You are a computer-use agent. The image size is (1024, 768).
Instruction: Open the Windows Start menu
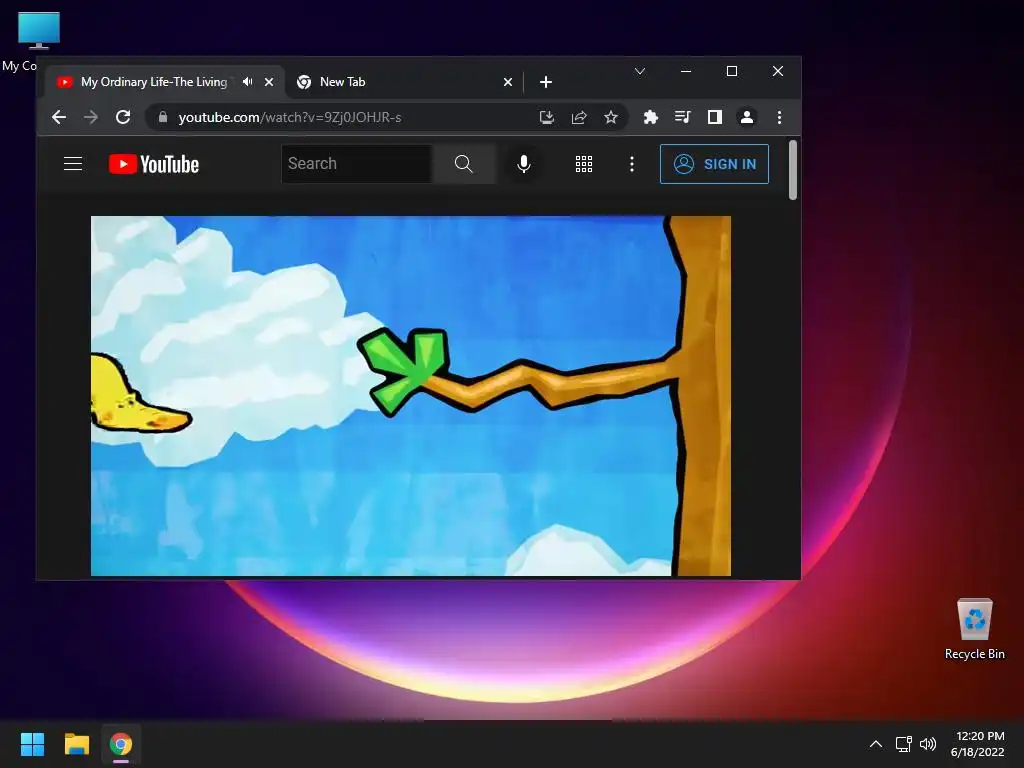coord(32,744)
